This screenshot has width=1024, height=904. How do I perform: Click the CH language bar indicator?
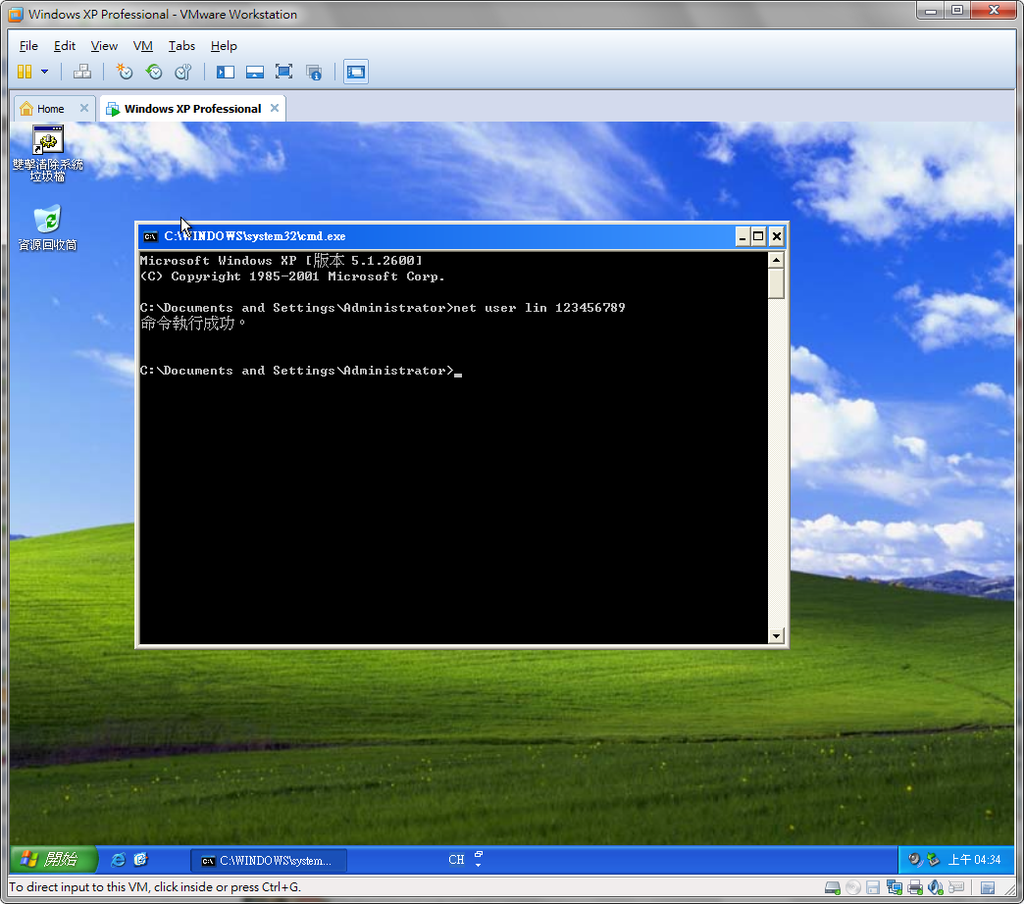(x=456, y=860)
